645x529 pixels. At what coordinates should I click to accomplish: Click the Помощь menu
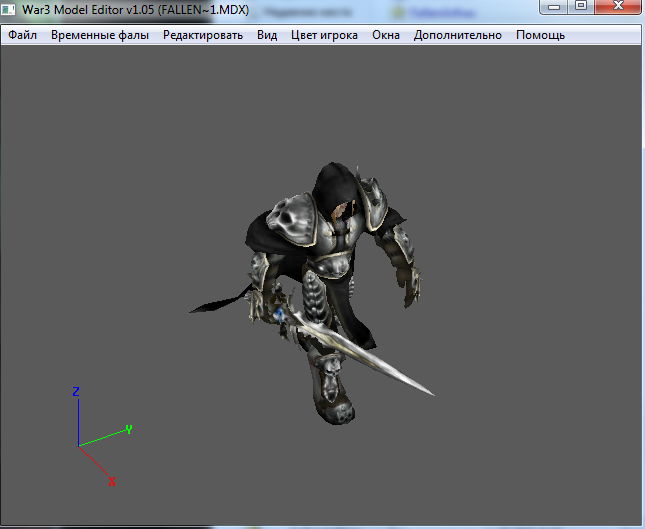540,35
